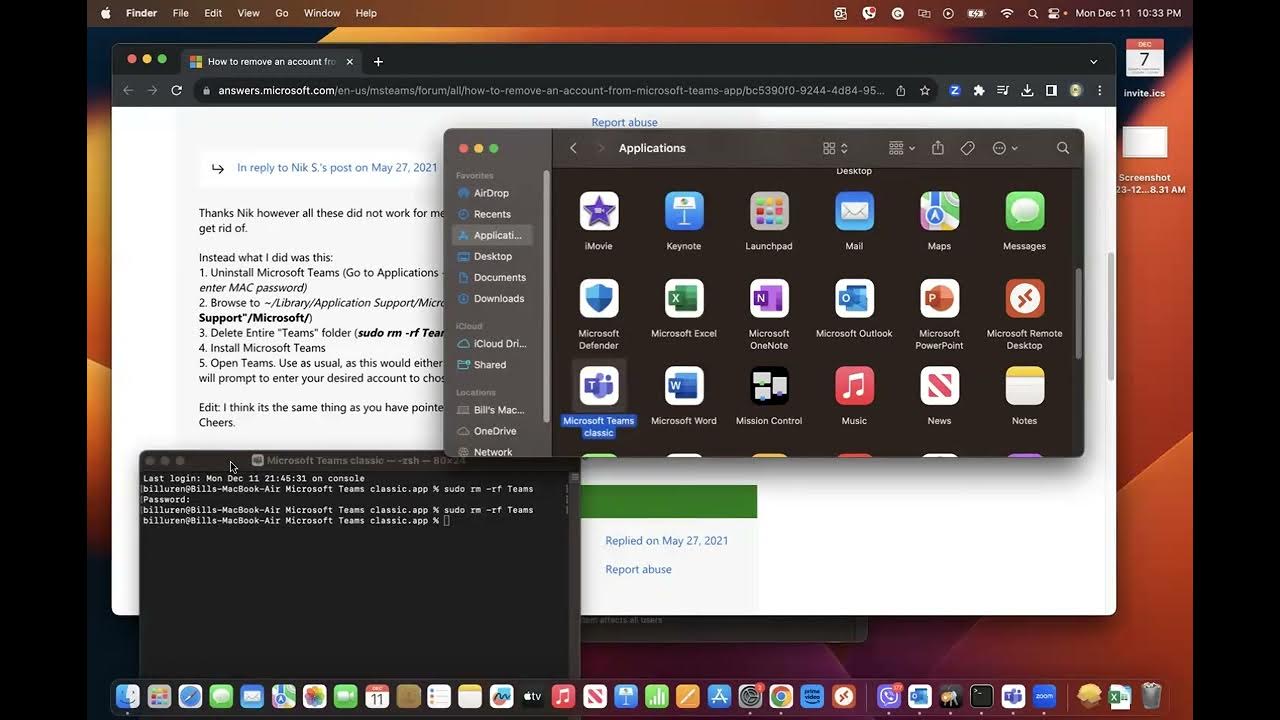The image size is (1280, 720).
Task: Open Trash in the Dock
Action: pyautogui.click(x=1151, y=696)
